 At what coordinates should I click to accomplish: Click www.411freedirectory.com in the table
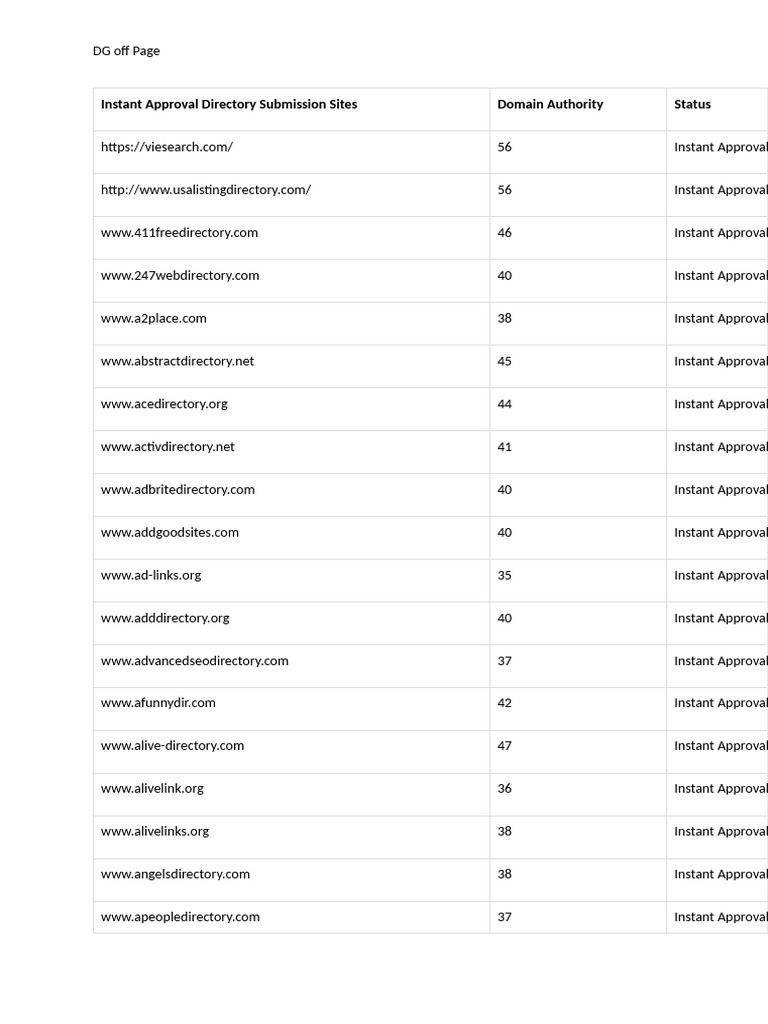(179, 233)
